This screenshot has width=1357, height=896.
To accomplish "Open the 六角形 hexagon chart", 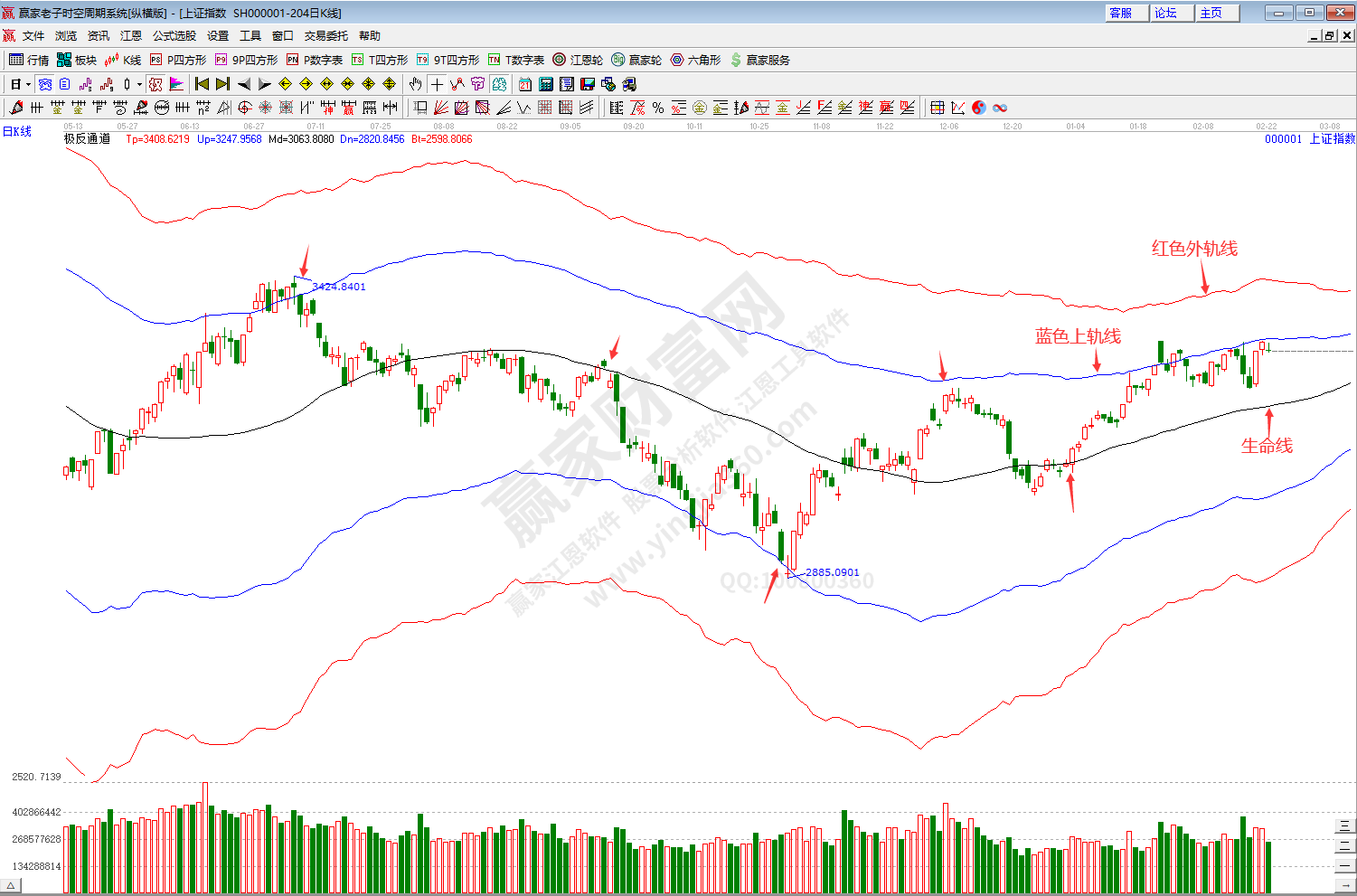I will (x=695, y=60).
